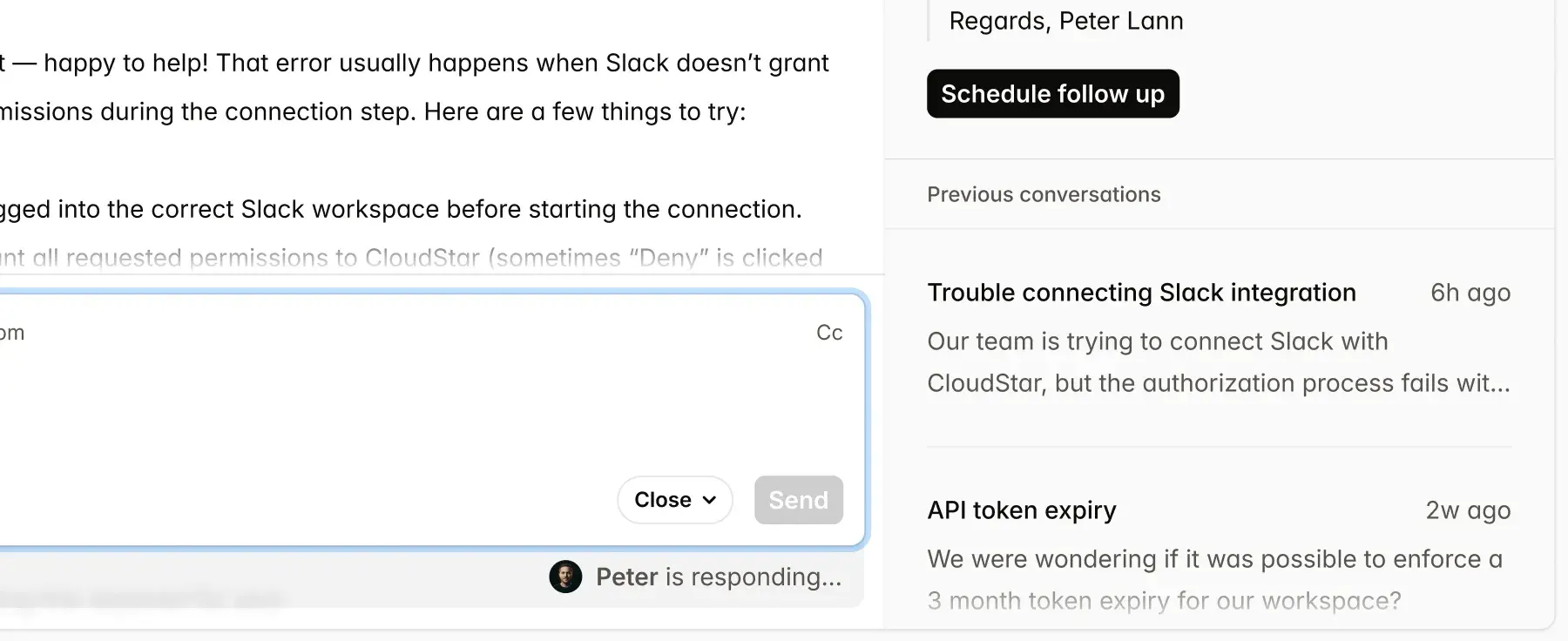Select the Previous conversations section header
This screenshot has width=1568, height=641.
[1044, 194]
